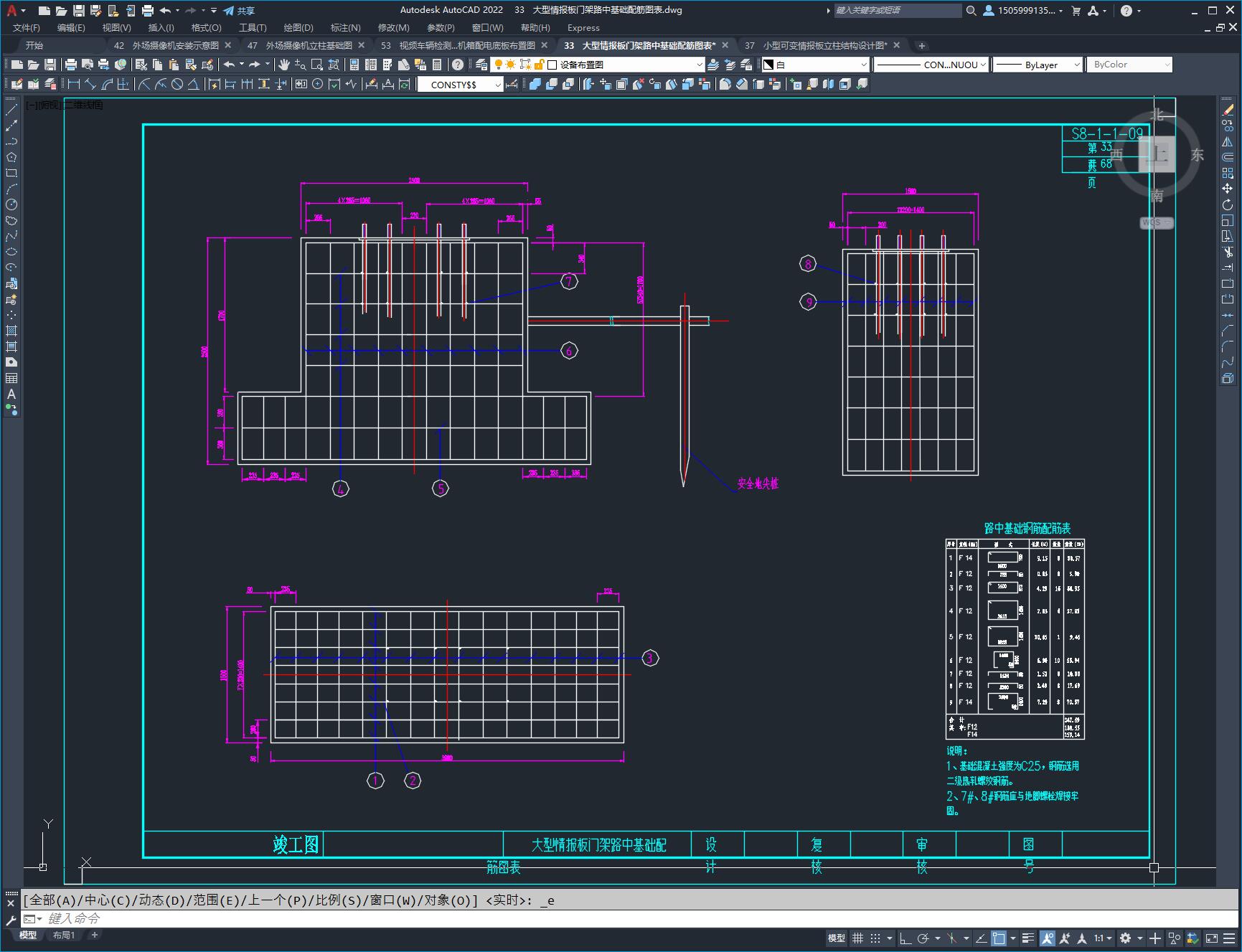
Task: Toggle lineweight display in the status bar
Action: 1028,938
